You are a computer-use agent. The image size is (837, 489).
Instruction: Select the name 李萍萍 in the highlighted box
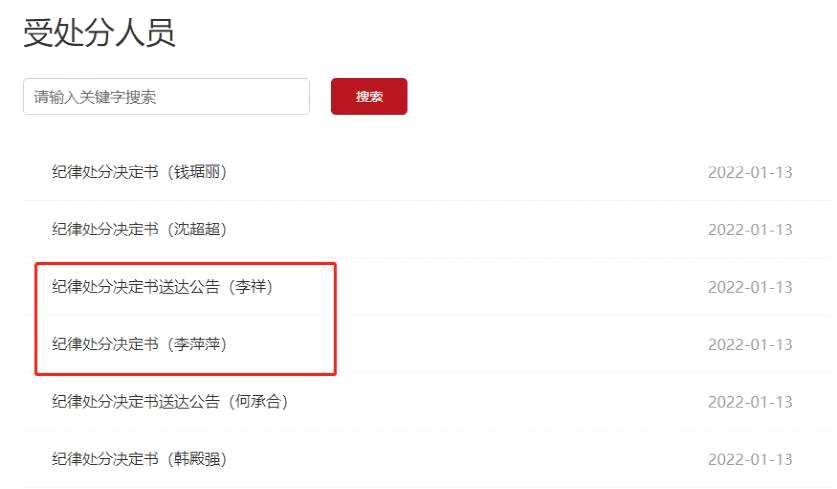click(197, 344)
